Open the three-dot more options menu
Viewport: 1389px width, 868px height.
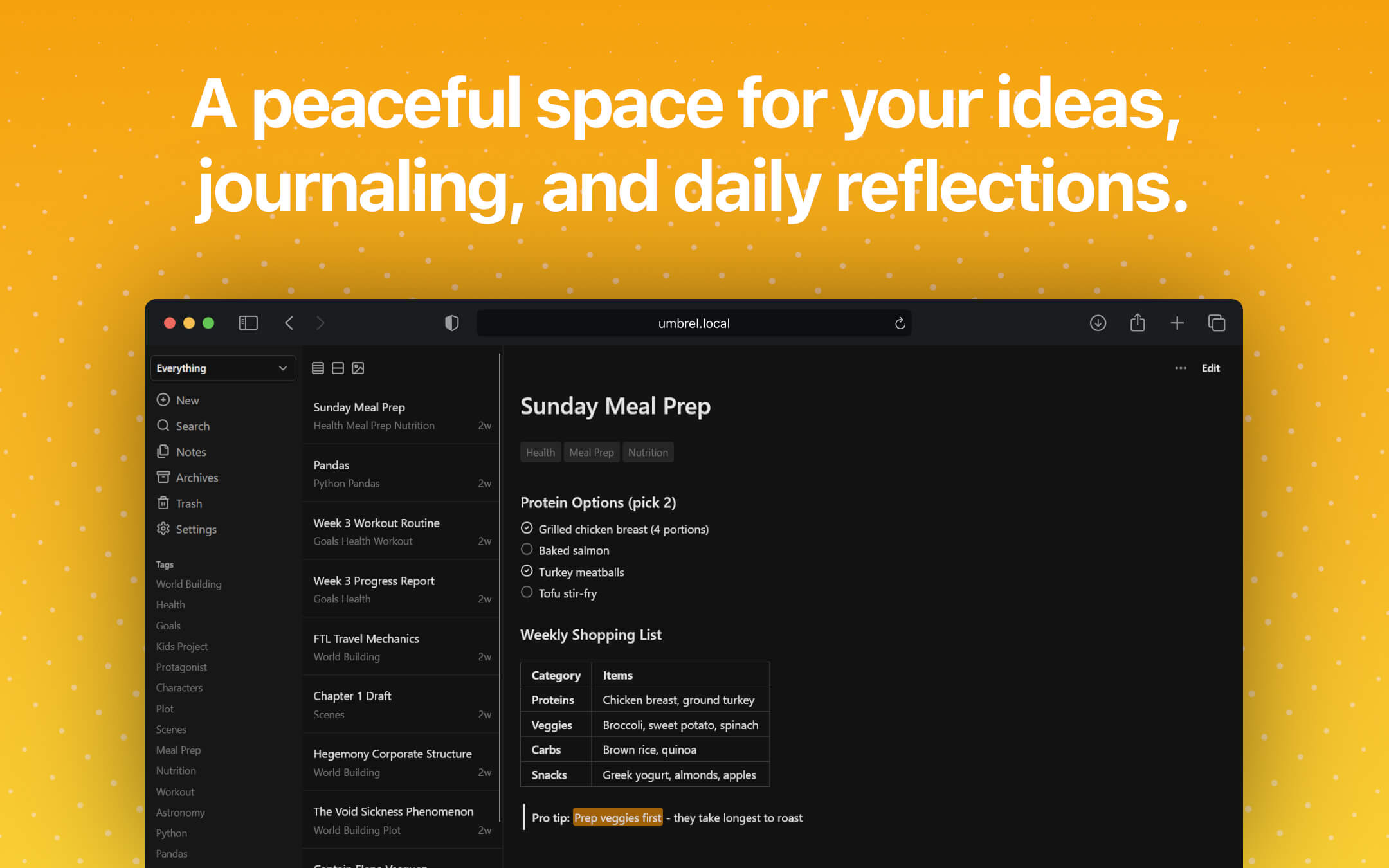pyautogui.click(x=1180, y=368)
